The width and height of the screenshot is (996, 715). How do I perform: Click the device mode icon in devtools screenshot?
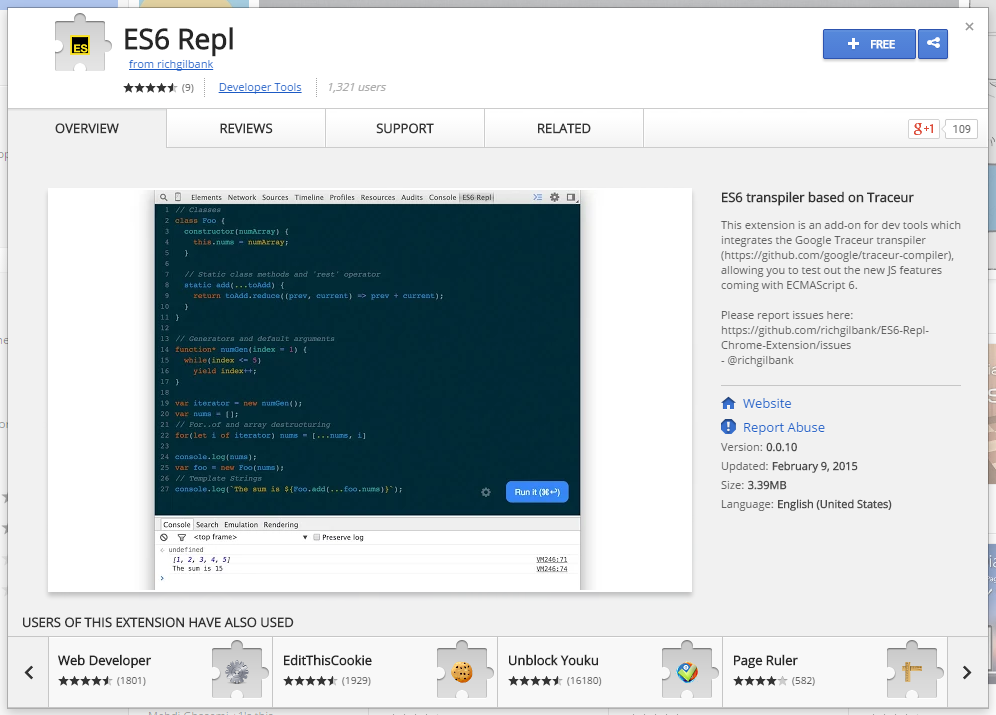(x=178, y=197)
